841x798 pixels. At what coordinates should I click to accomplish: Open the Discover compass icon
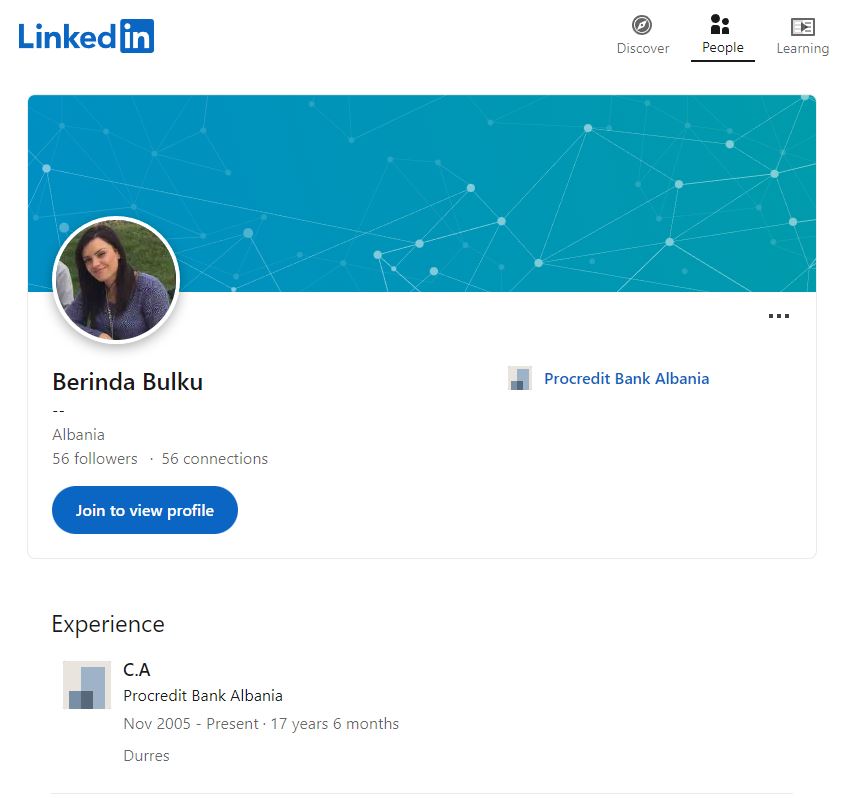click(x=642, y=25)
